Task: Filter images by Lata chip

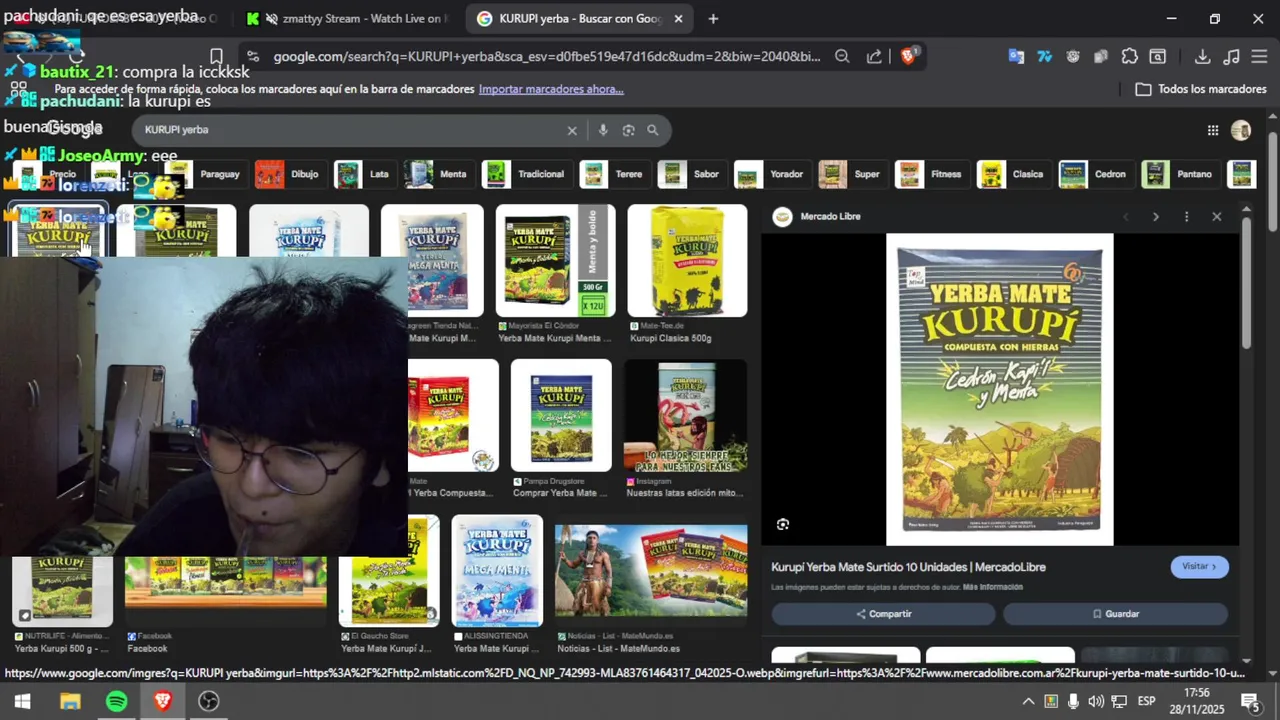Action: tap(364, 174)
